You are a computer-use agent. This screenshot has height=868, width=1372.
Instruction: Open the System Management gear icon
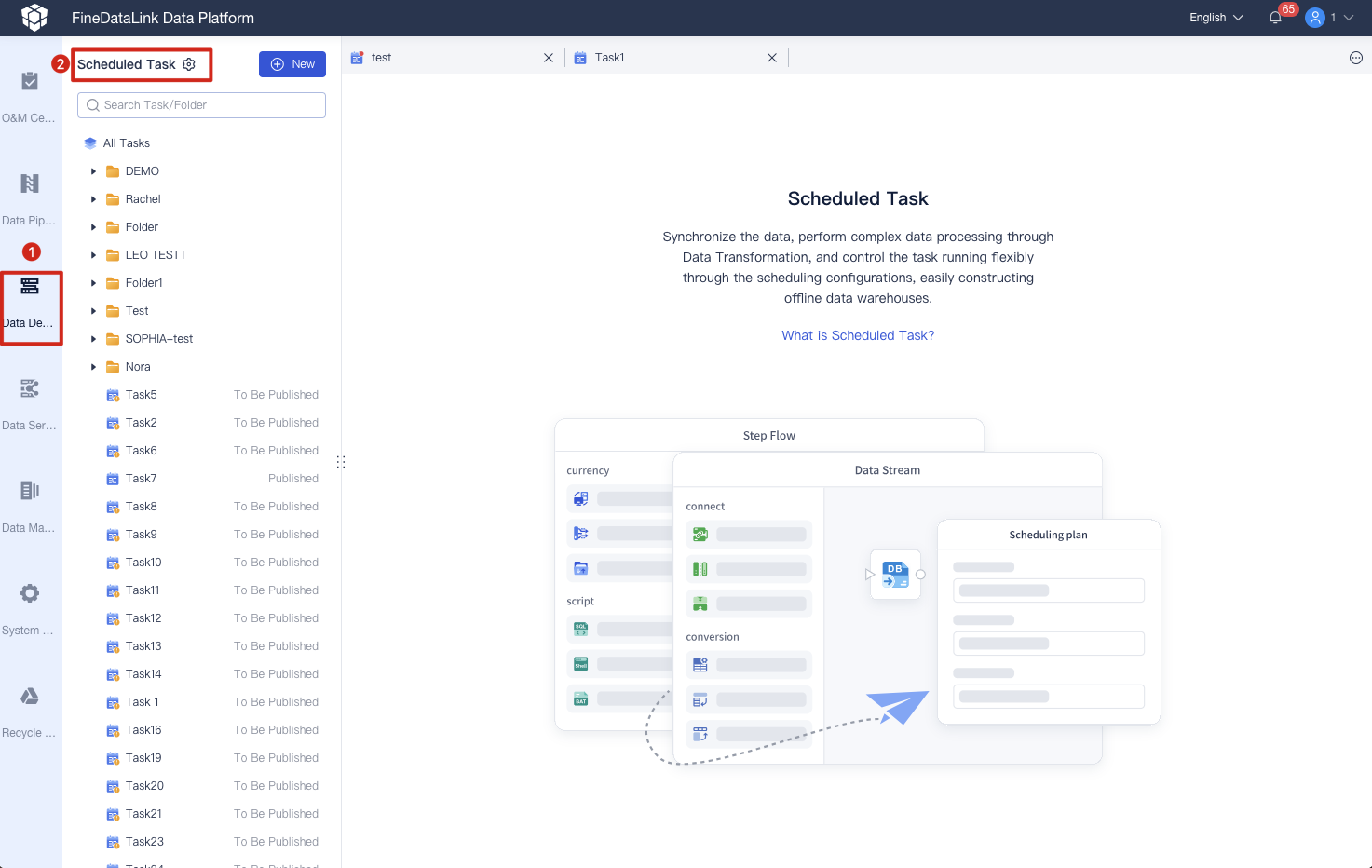click(x=30, y=593)
